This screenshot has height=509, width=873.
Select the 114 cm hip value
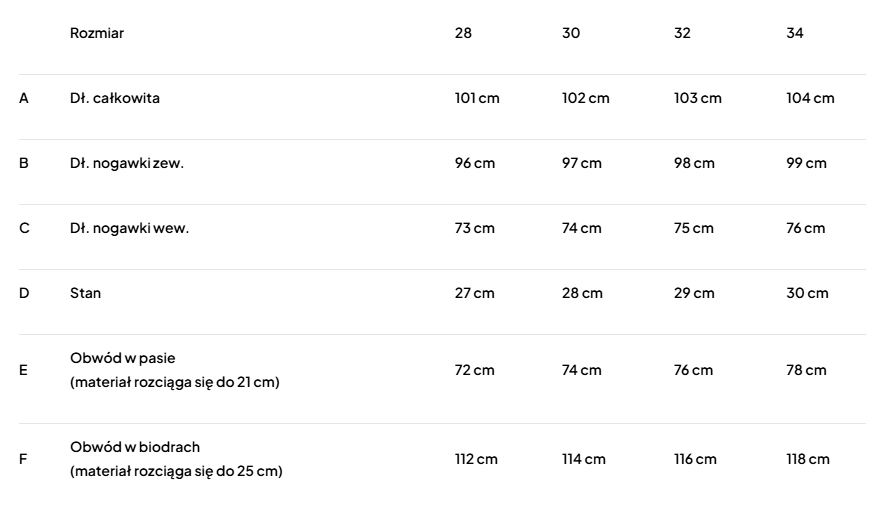tap(584, 459)
